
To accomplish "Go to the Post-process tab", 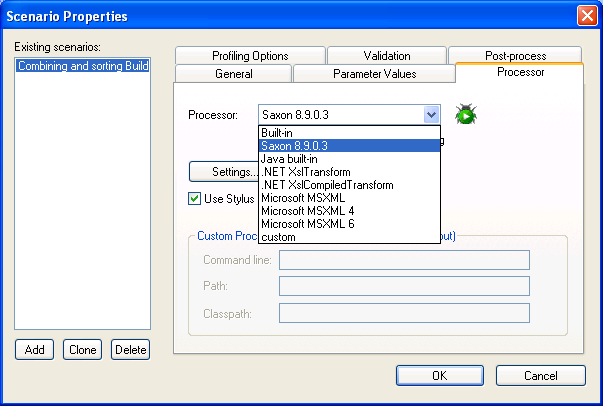I will click(515, 56).
